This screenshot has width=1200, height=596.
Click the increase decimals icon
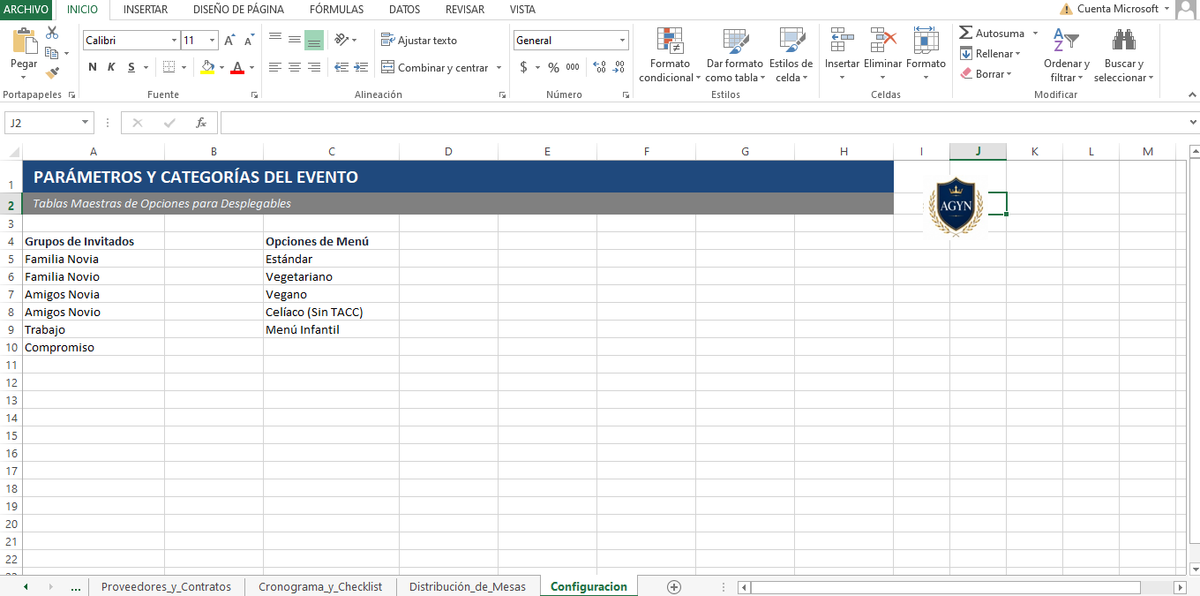[x=599, y=67]
